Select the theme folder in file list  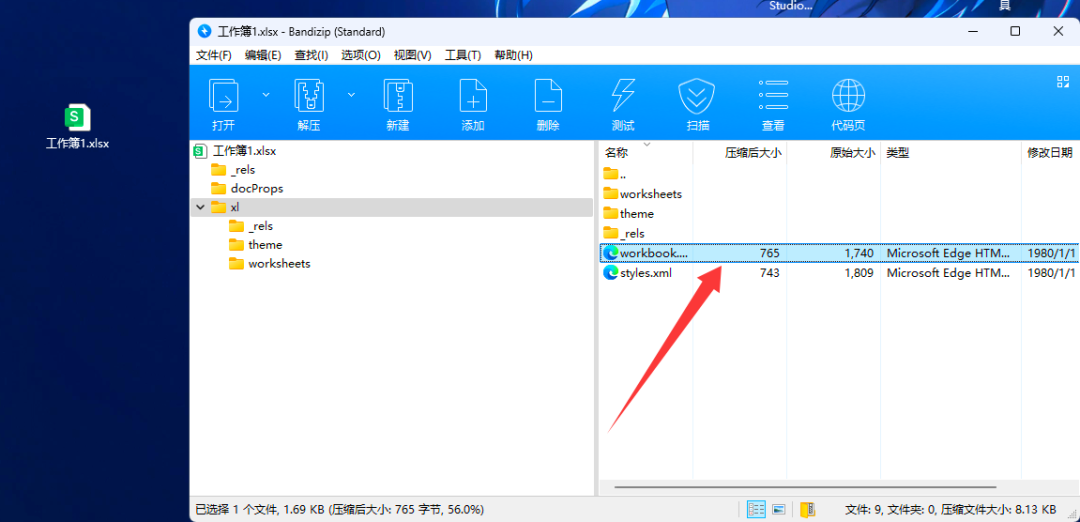[637, 213]
